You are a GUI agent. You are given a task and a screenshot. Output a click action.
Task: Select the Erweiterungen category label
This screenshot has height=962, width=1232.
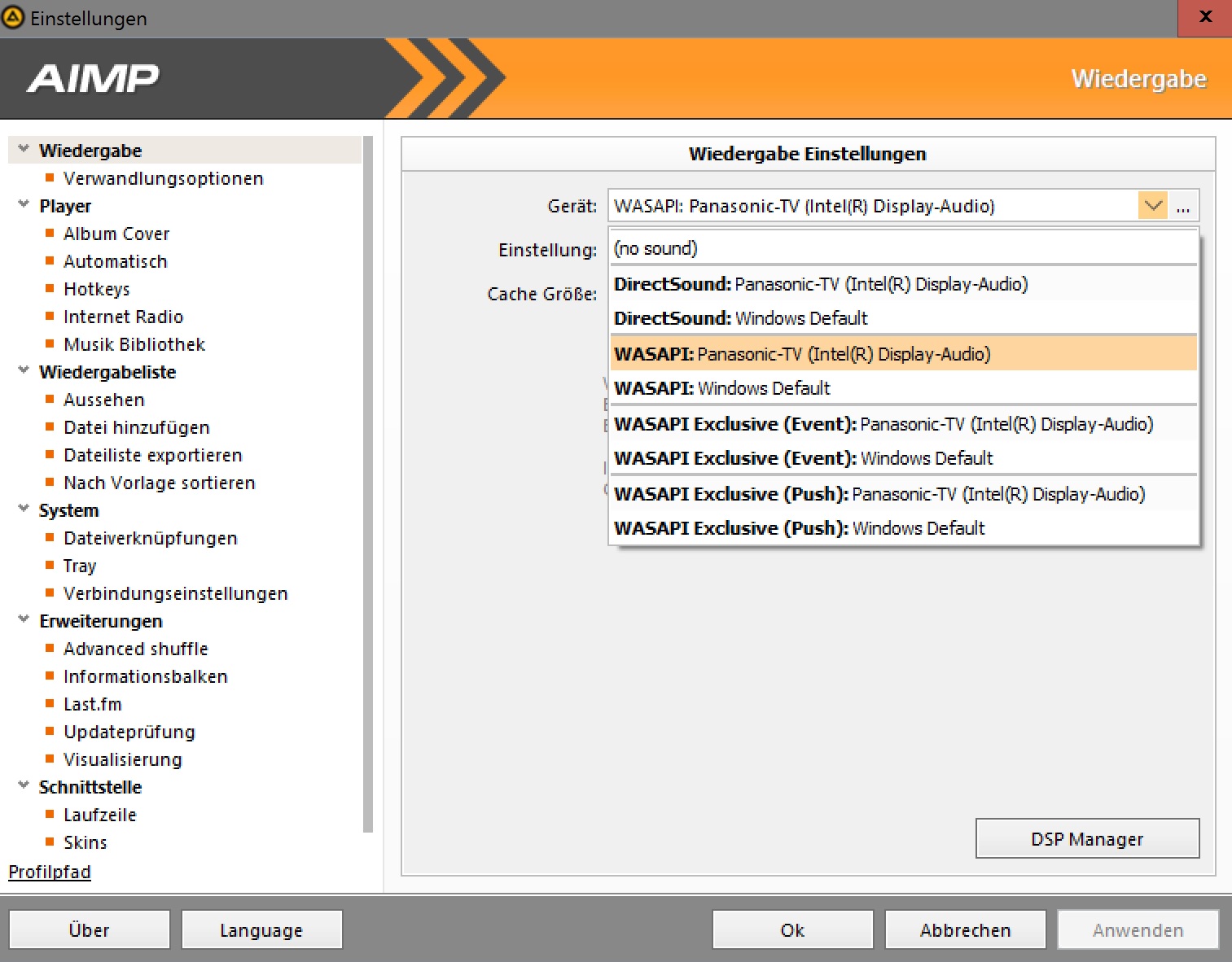click(101, 621)
